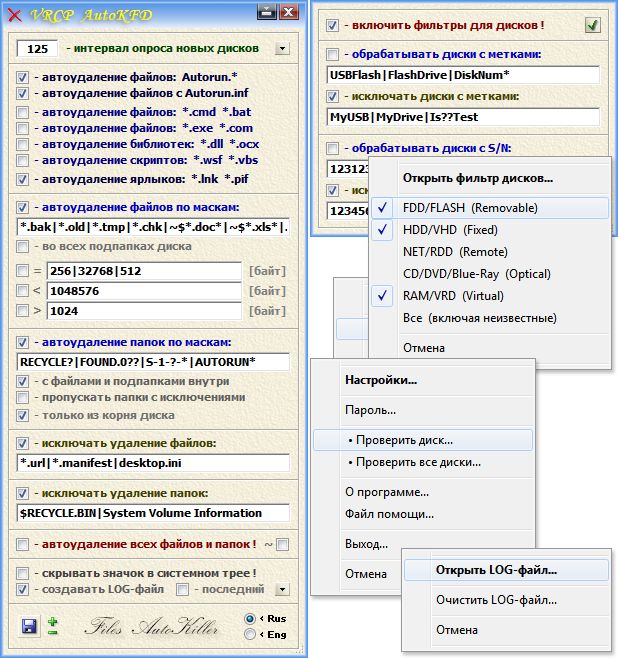Select 'Проверить диск...' menu item
Viewport: 618px width, 658px height.
423,440
